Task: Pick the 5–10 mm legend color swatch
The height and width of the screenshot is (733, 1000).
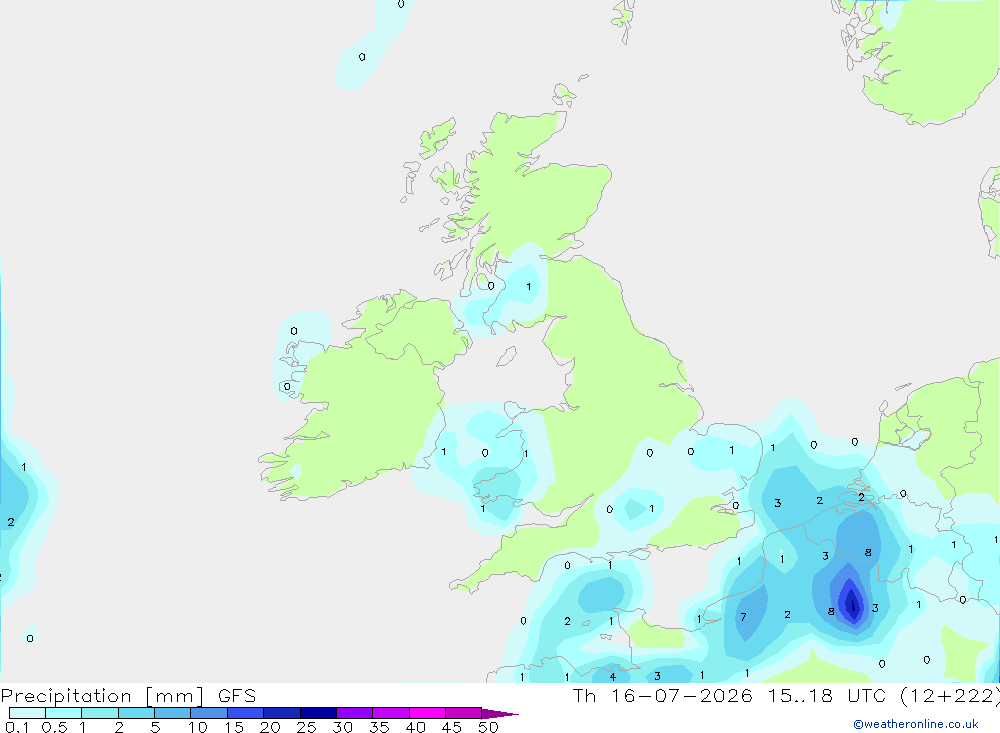Action: [172, 713]
